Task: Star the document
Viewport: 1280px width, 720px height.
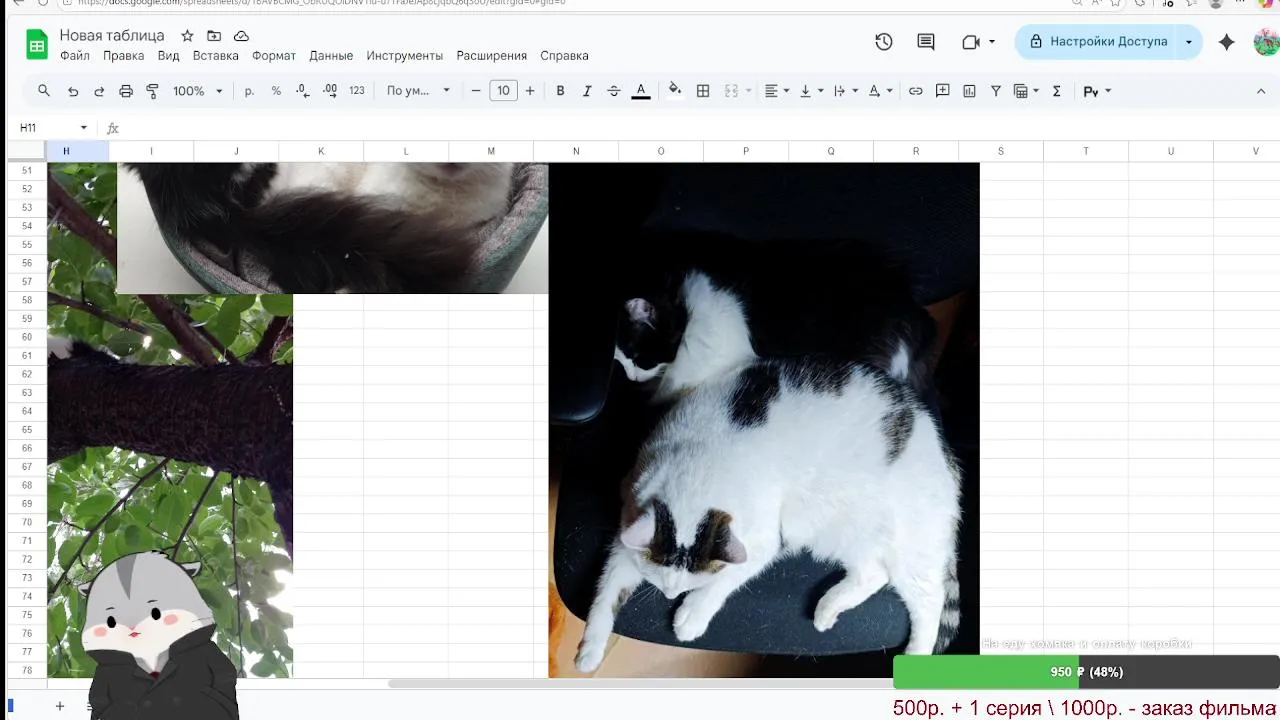Action: point(187,36)
